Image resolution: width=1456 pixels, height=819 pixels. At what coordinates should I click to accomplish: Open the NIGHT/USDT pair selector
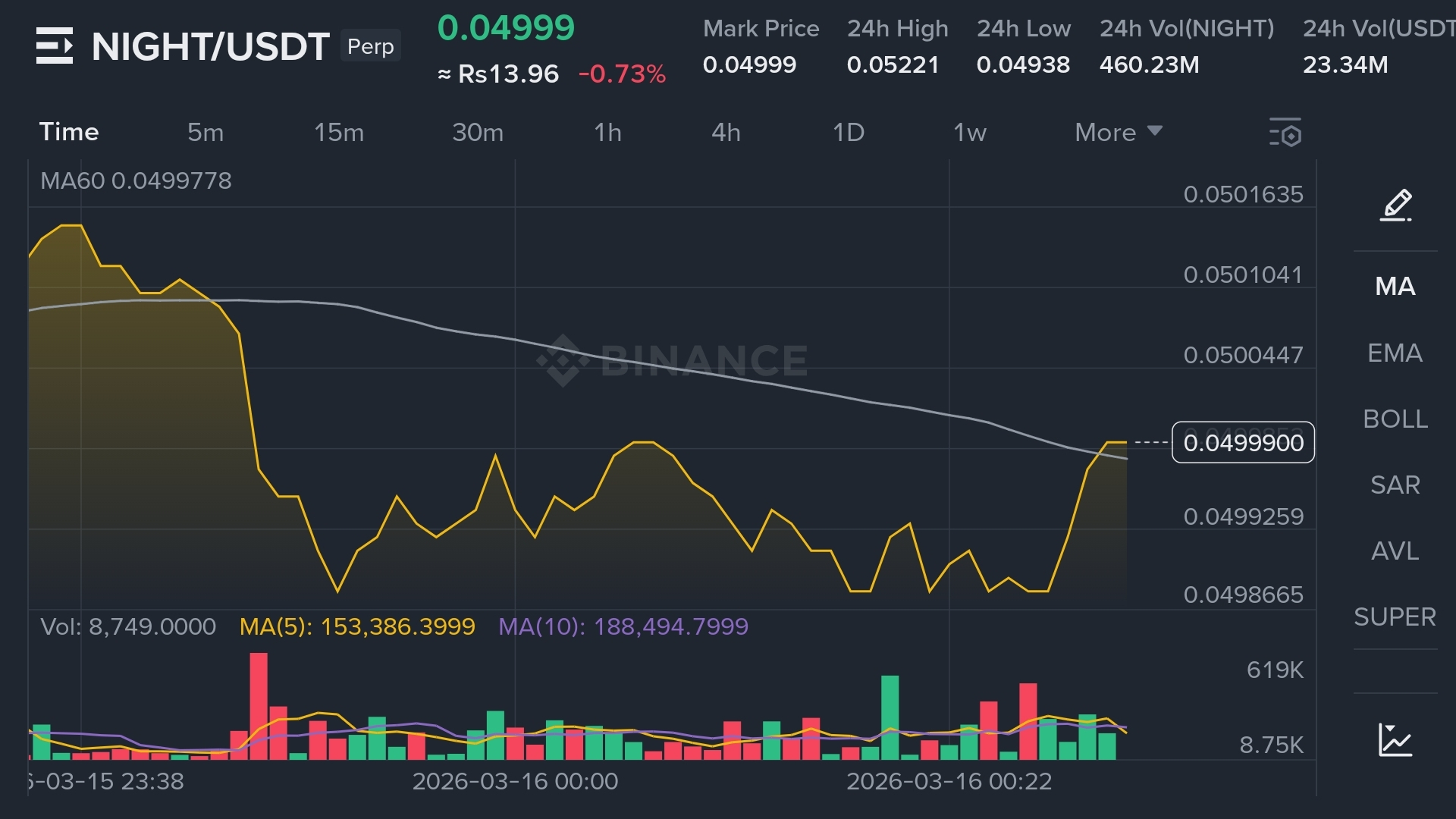(x=210, y=47)
